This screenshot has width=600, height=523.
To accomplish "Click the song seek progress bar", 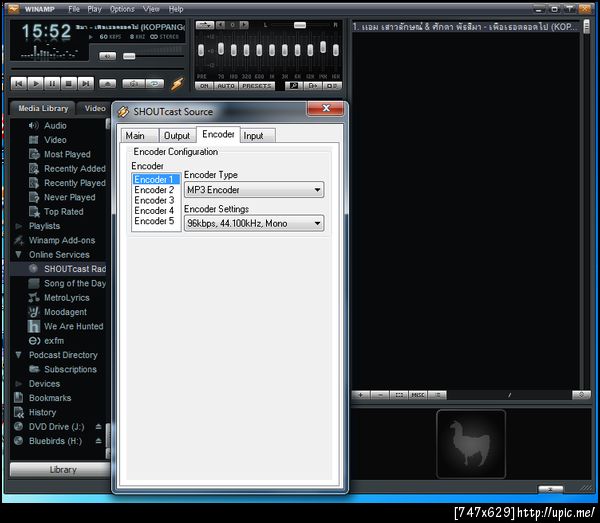I will click(98, 69).
